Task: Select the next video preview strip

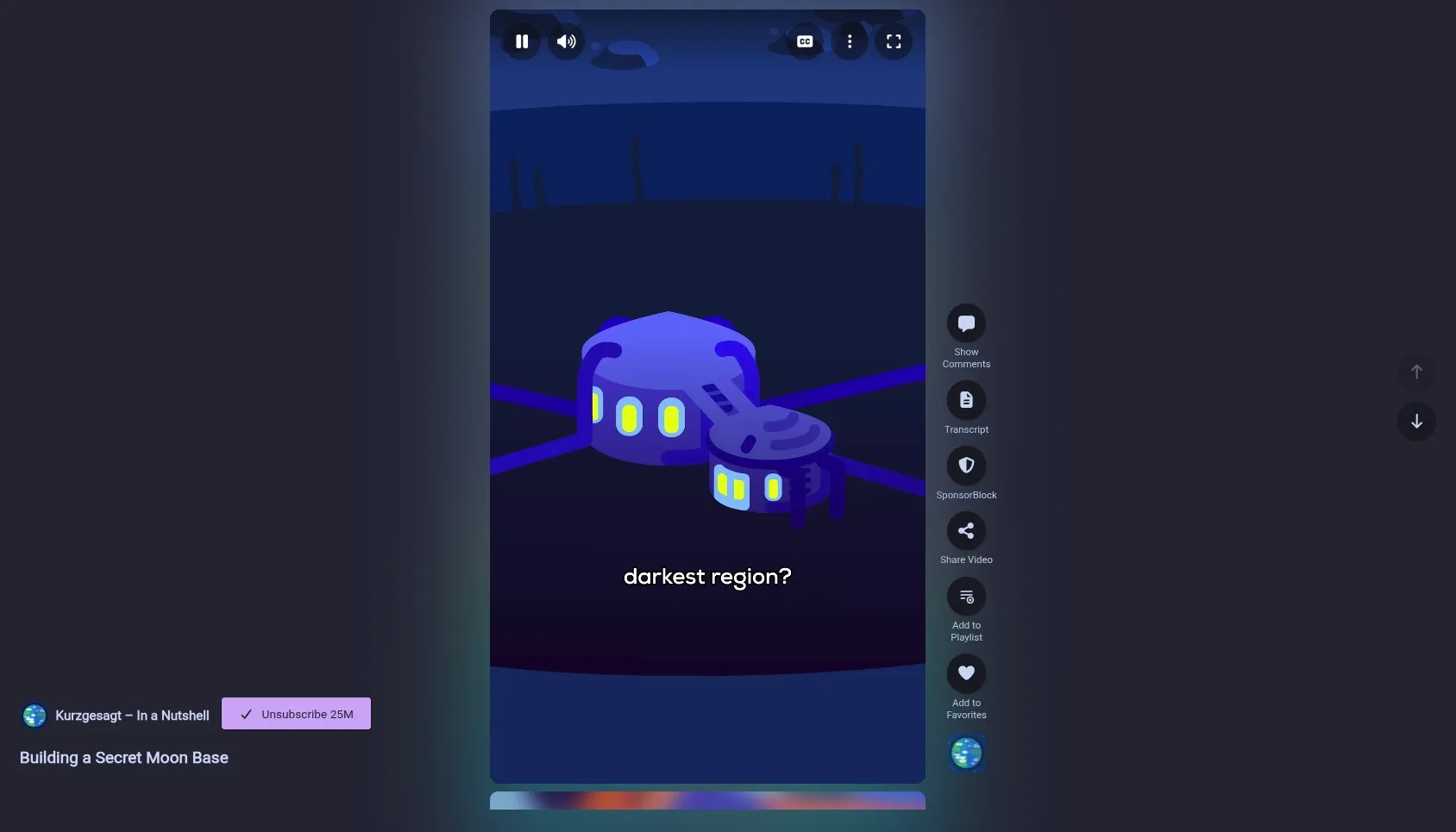Action: tap(707, 801)
